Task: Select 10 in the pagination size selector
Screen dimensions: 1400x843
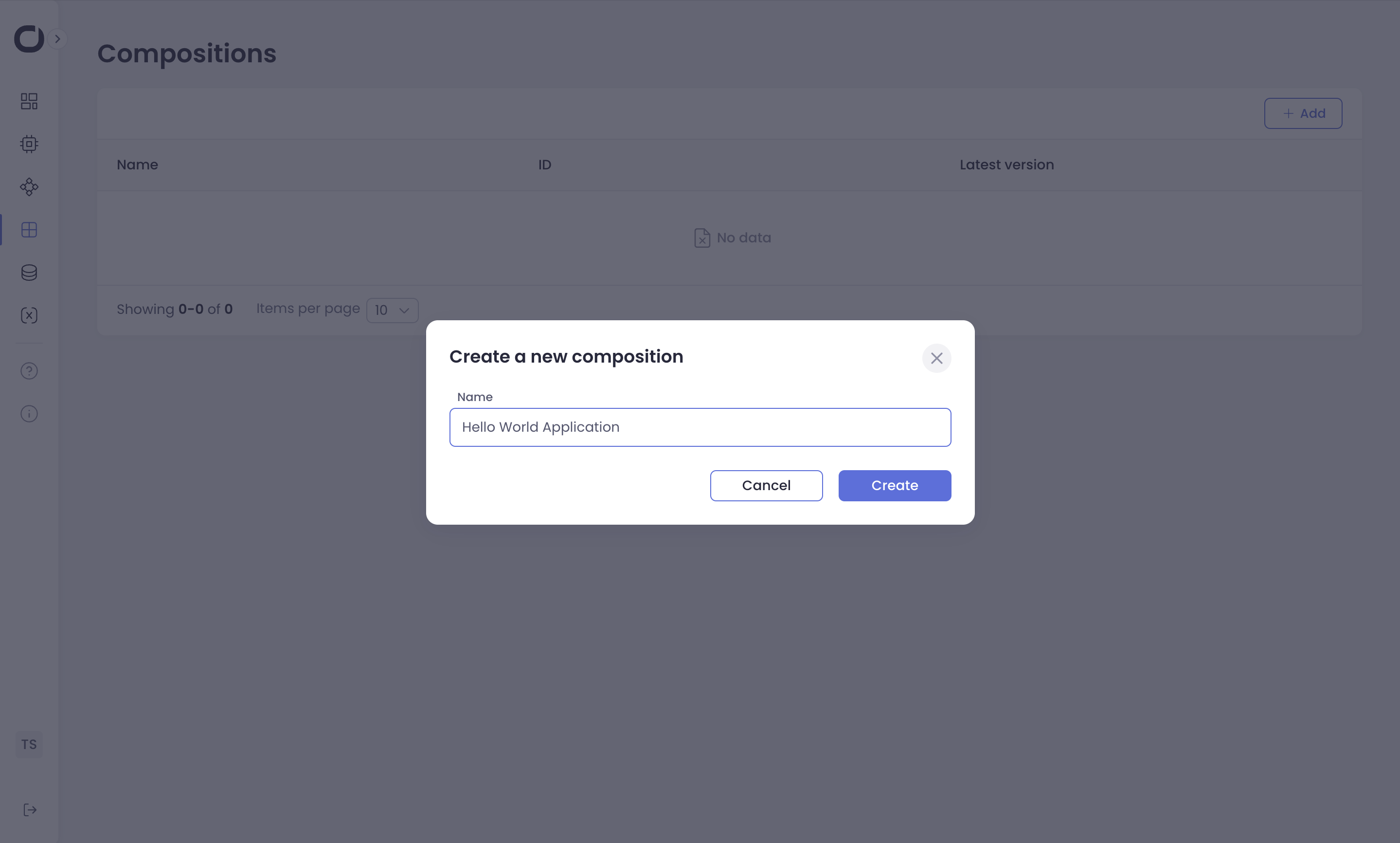Action: point(382,310)
